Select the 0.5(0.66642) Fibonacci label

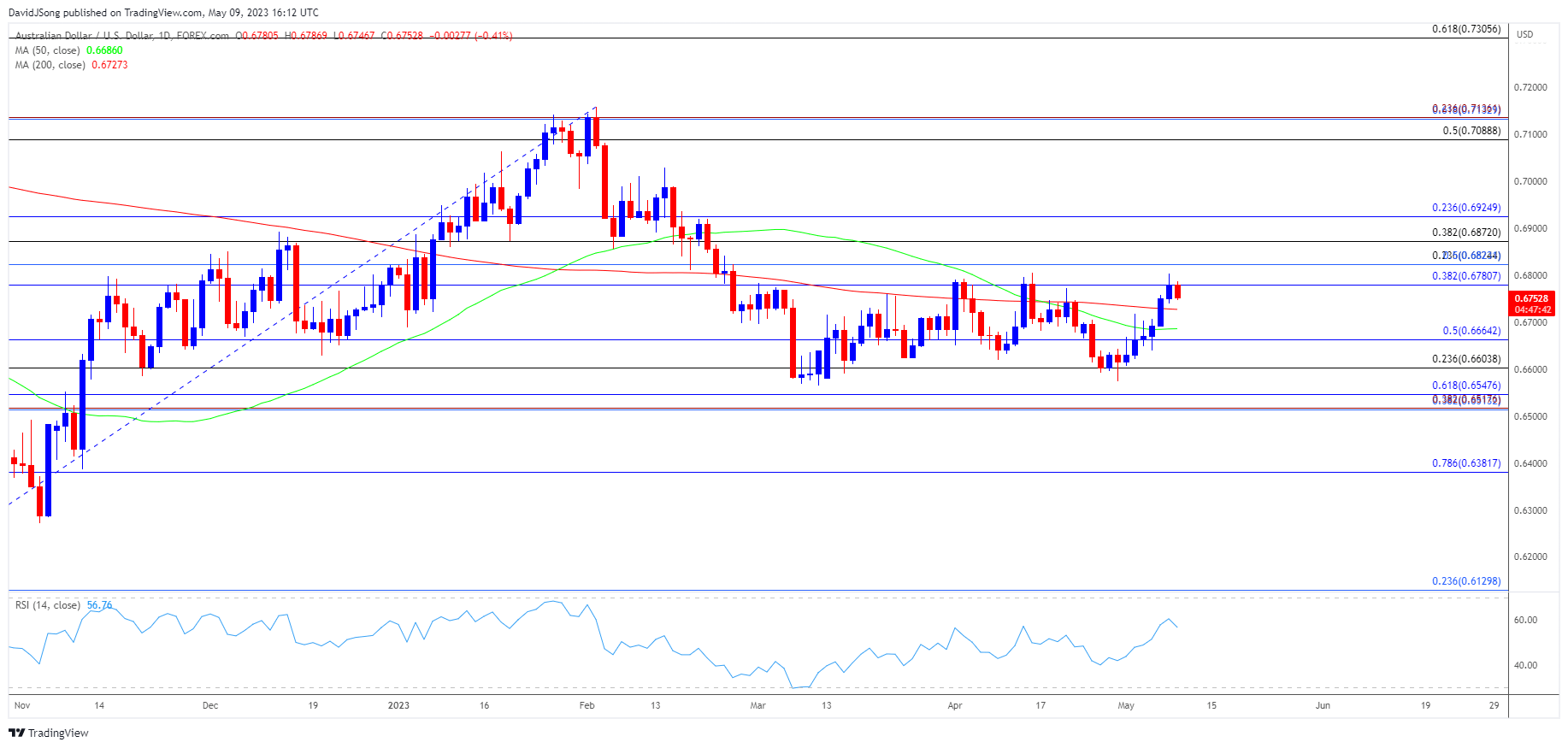coord(1471,331)
